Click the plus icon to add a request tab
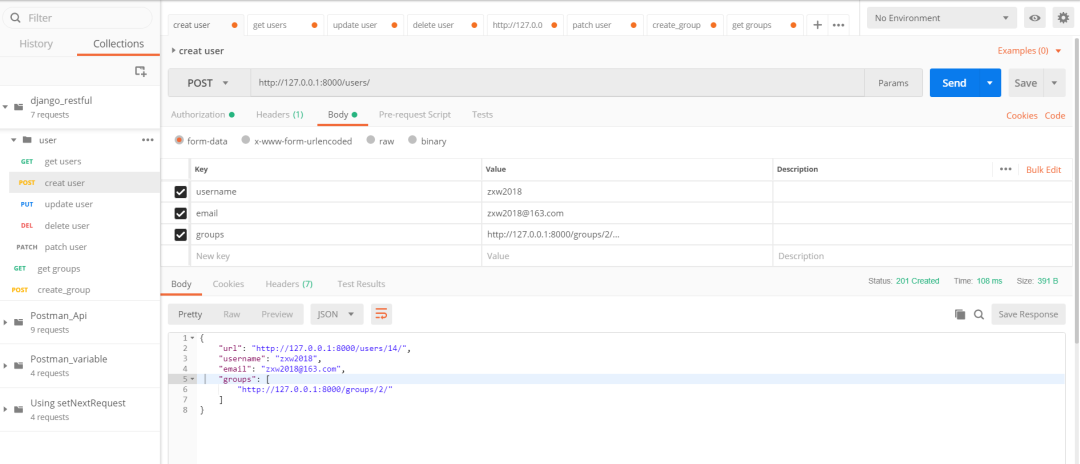Image resolution: width=1080 pixels, height=464 pixels. pos(818,25)
